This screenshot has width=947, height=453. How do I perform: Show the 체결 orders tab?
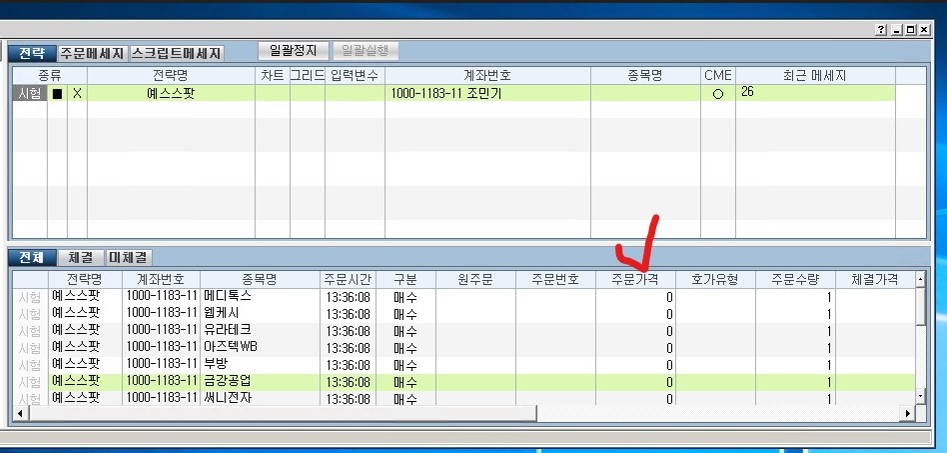[x=80, y=258]
